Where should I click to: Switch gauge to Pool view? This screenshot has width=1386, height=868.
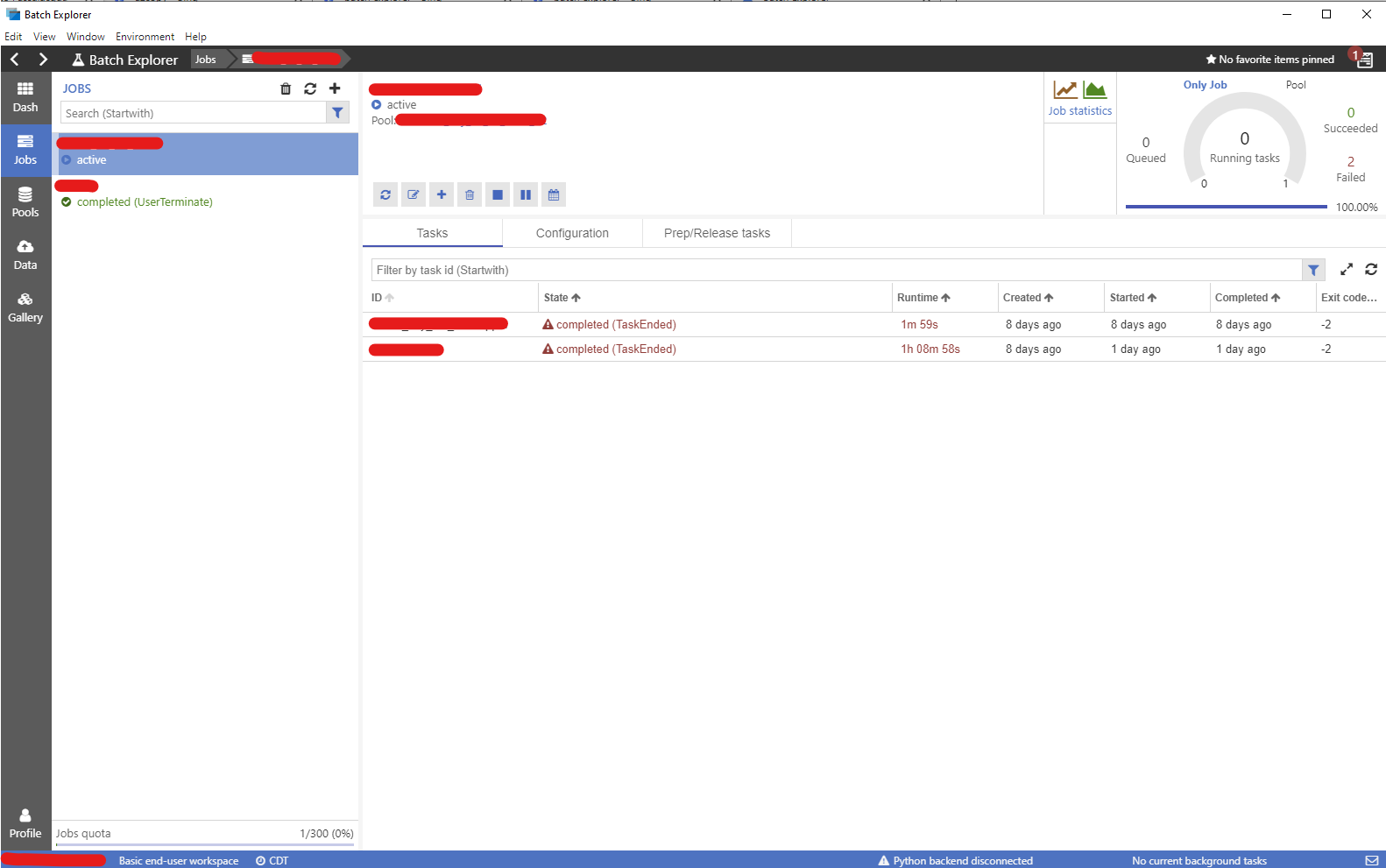coord(1296,85)
